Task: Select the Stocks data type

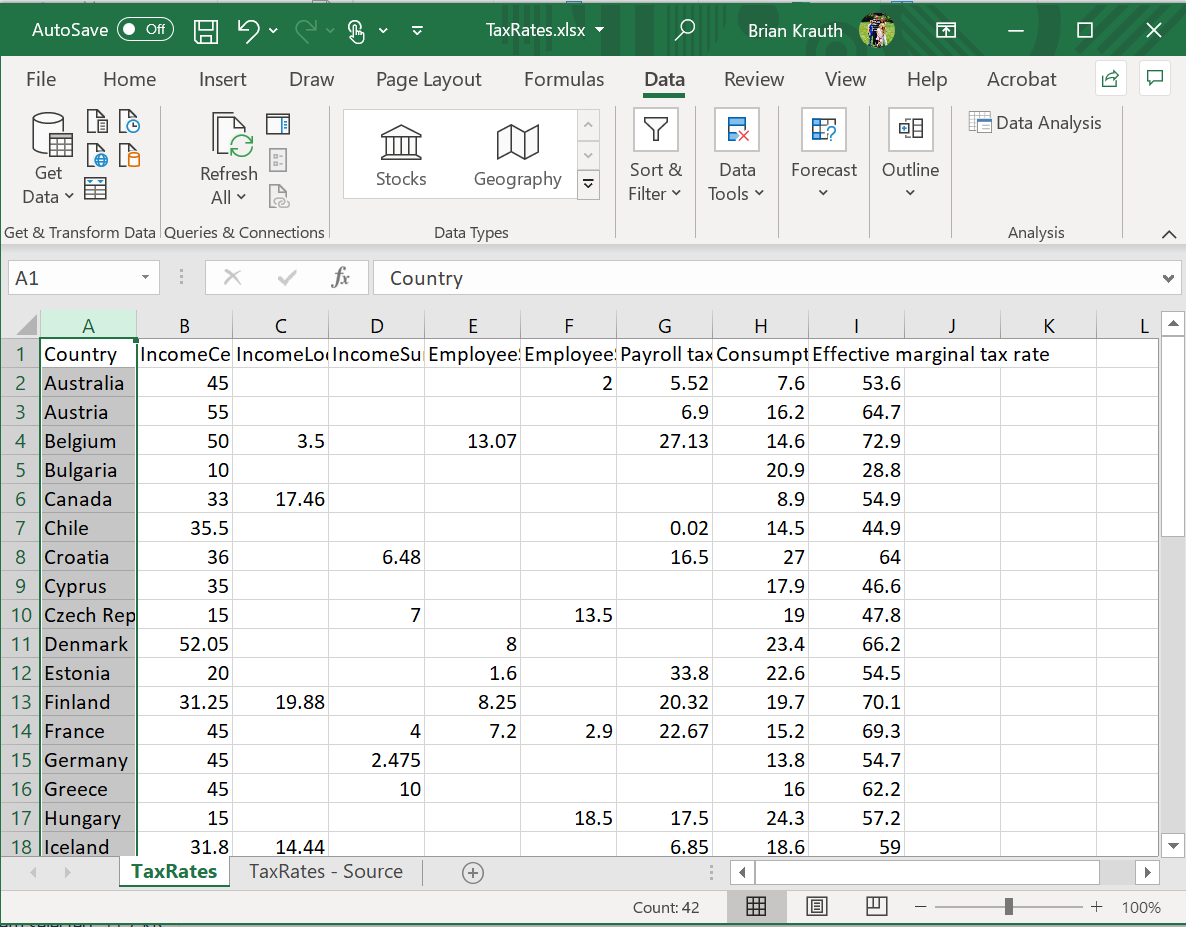Action: coord(401,155)
